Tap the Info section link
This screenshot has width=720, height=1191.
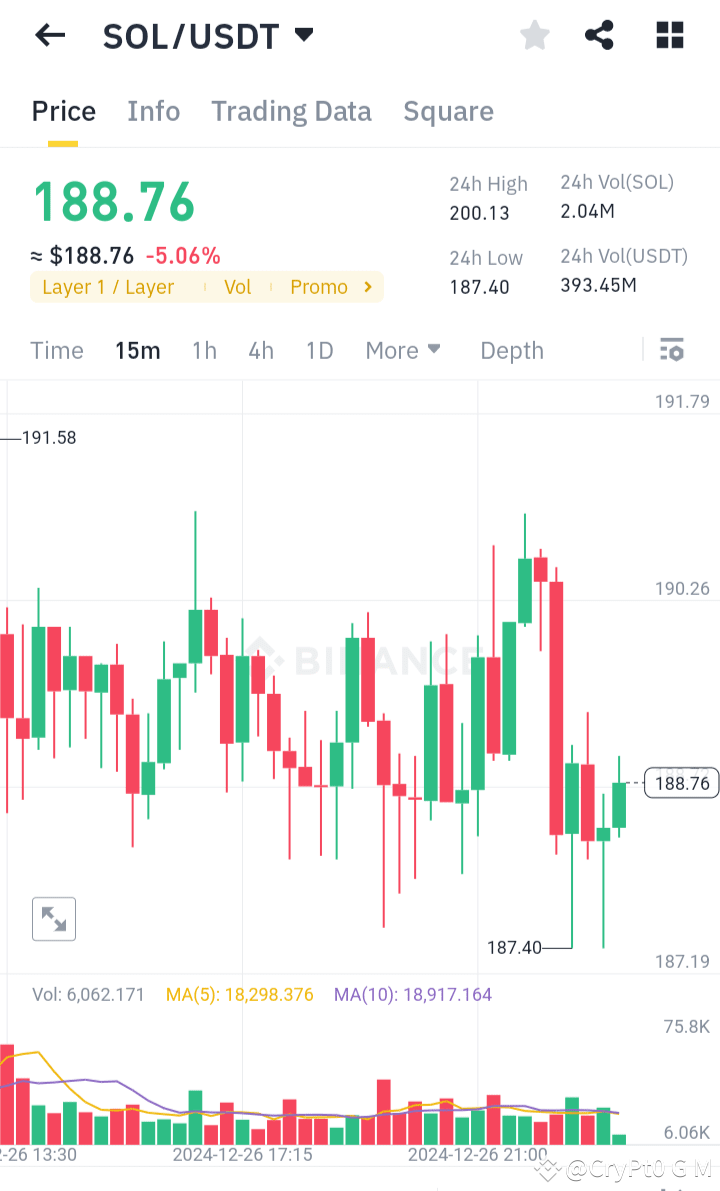(x=153, y=111)
